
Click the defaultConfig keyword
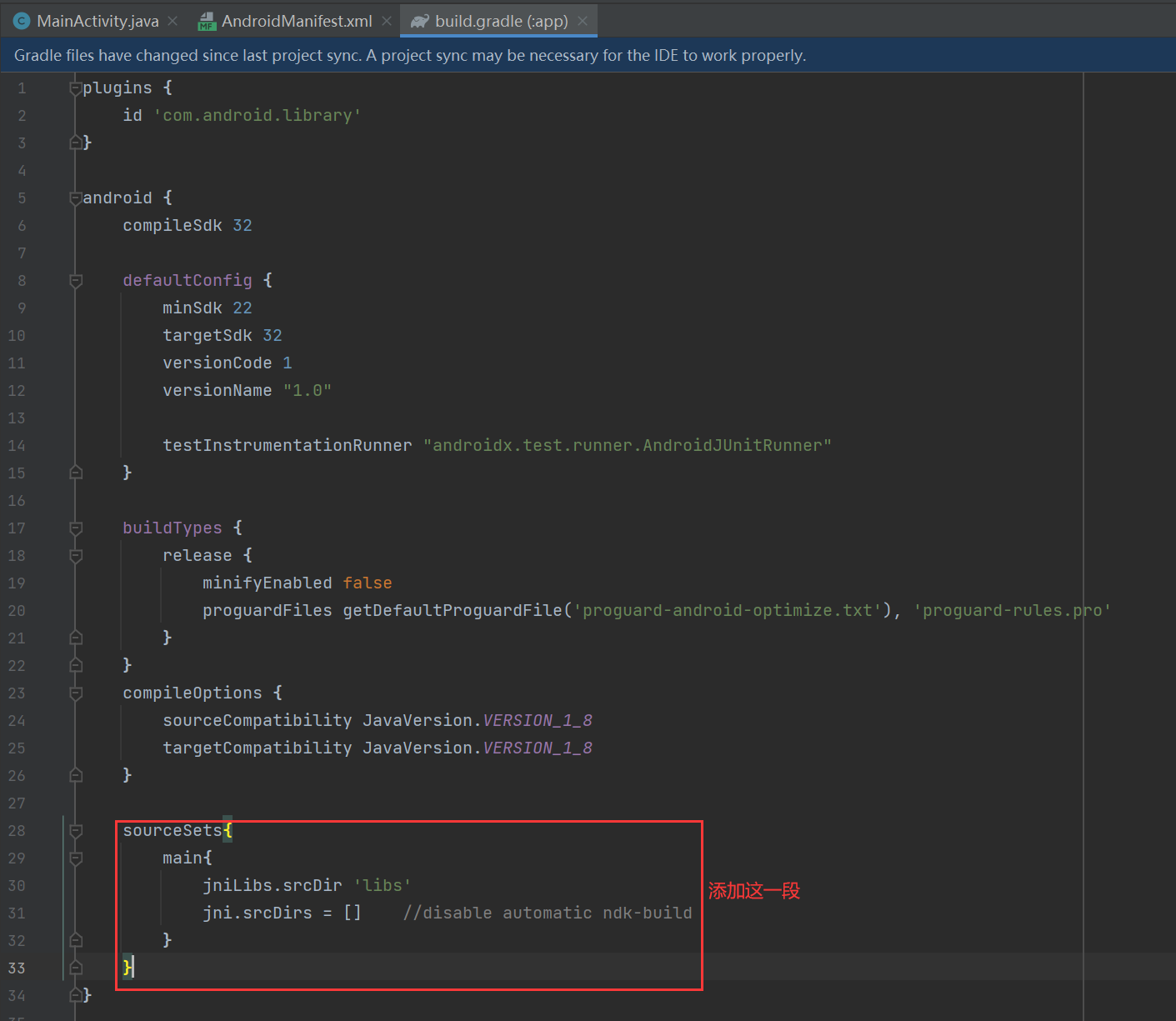(x=188, y=280)
